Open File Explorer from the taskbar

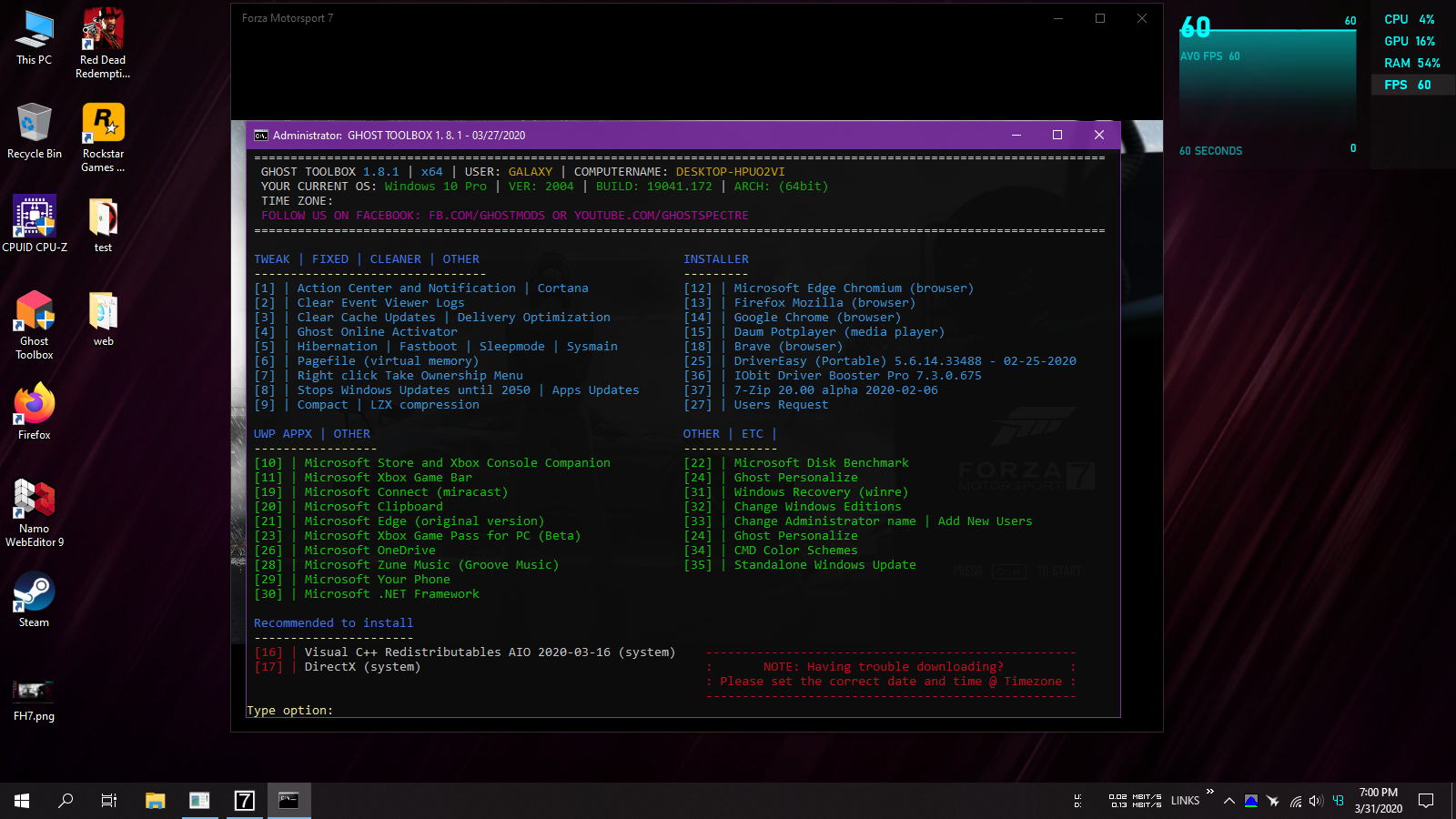coord(156,801)
